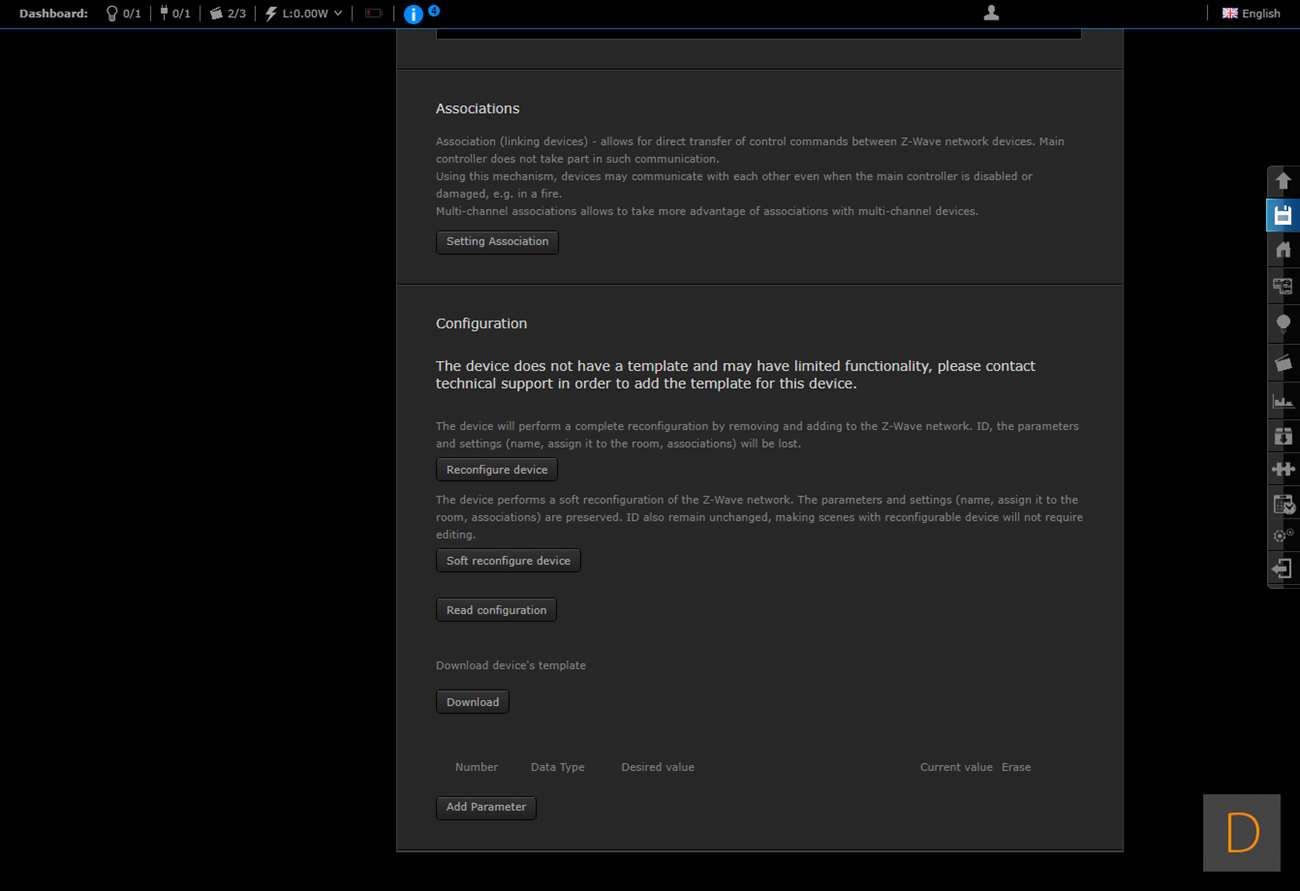Screen dimensions: 1300x891
Task: Click Add Parameter button
Action: pos(486,807)
